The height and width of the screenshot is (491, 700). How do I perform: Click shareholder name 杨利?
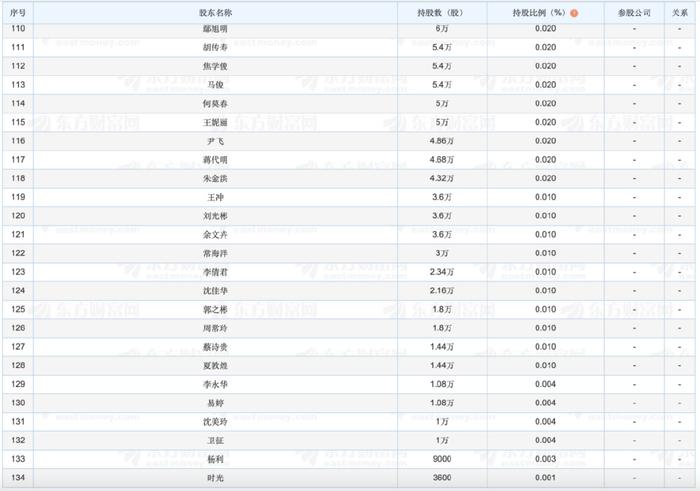pos(215,459)
